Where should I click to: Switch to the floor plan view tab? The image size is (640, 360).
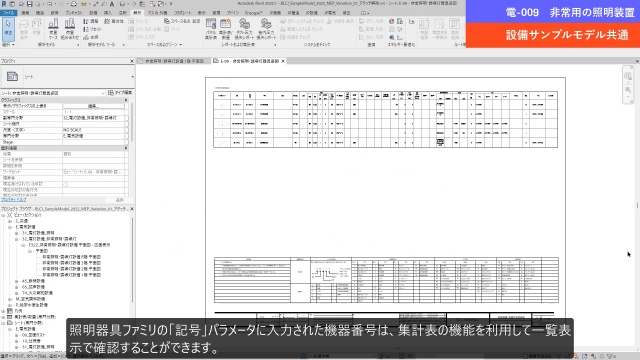point(171,61)
